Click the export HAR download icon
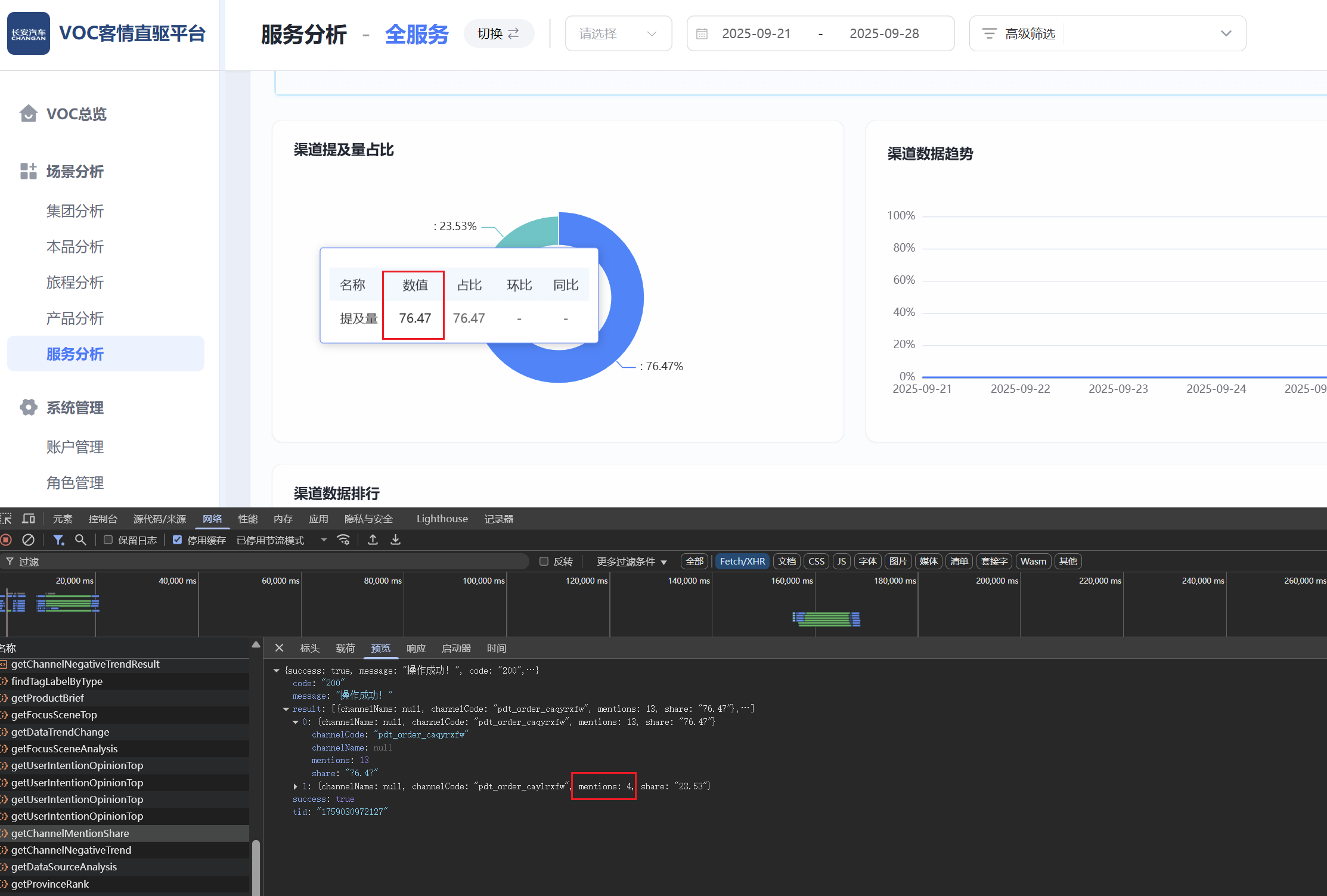1327x896 pixels. [395, 540]
